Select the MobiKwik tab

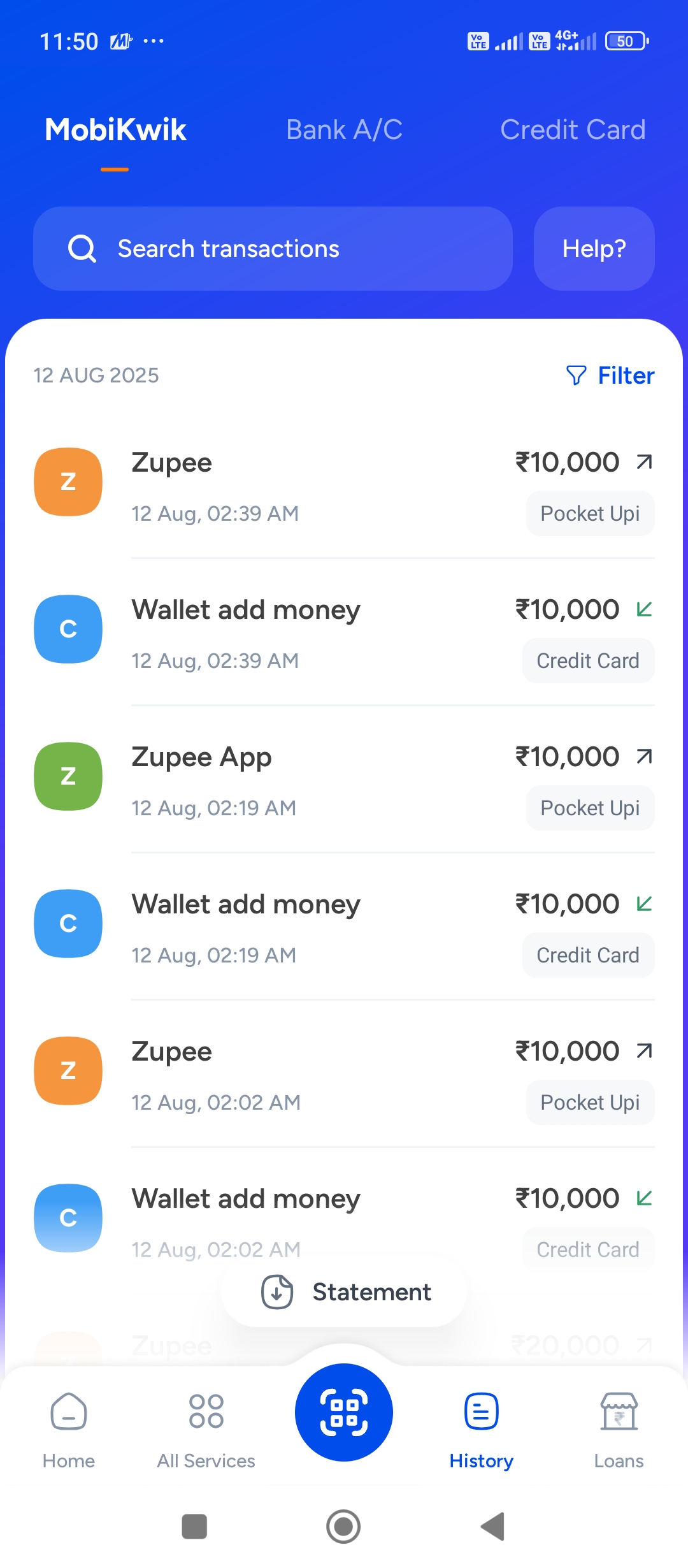point(115,130)
